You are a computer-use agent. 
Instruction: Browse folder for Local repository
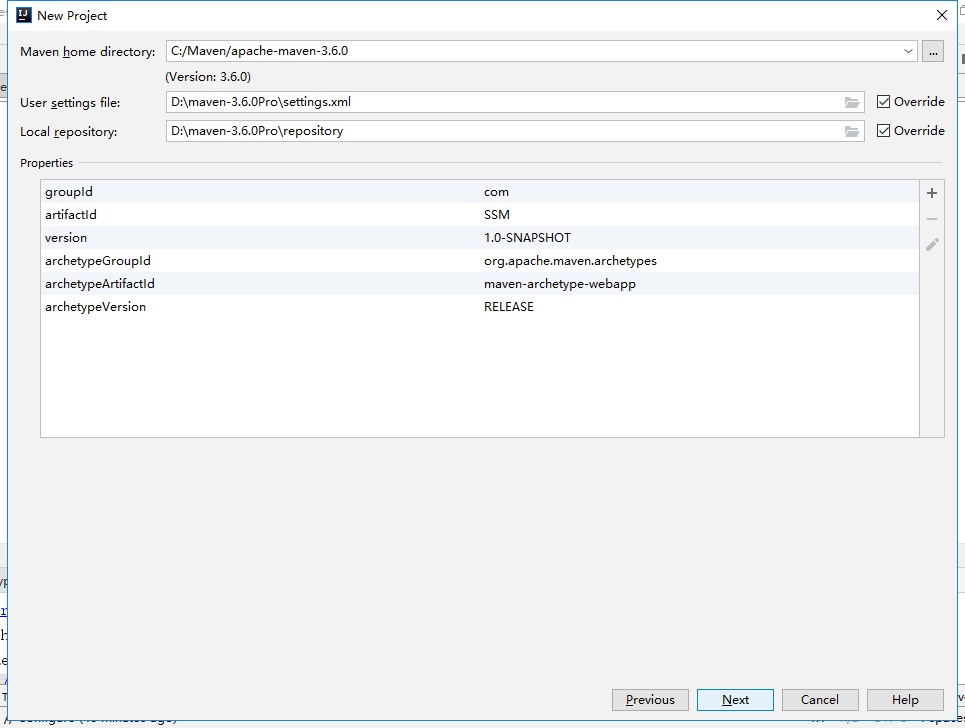852,131
